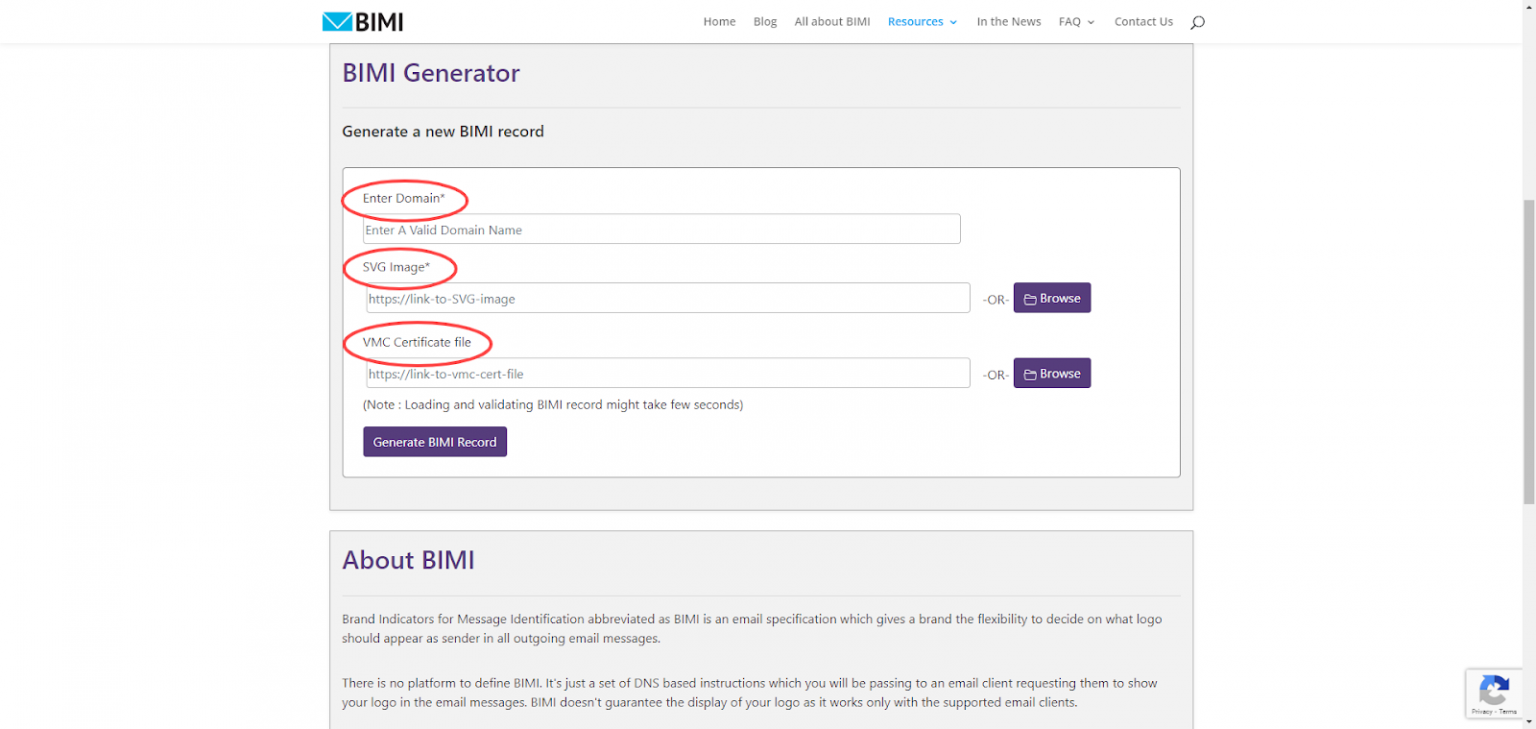Viewport: 1536px width, 729px height.
Task: Click the link-to-SVG-image URL field
Action: point(668,298)
